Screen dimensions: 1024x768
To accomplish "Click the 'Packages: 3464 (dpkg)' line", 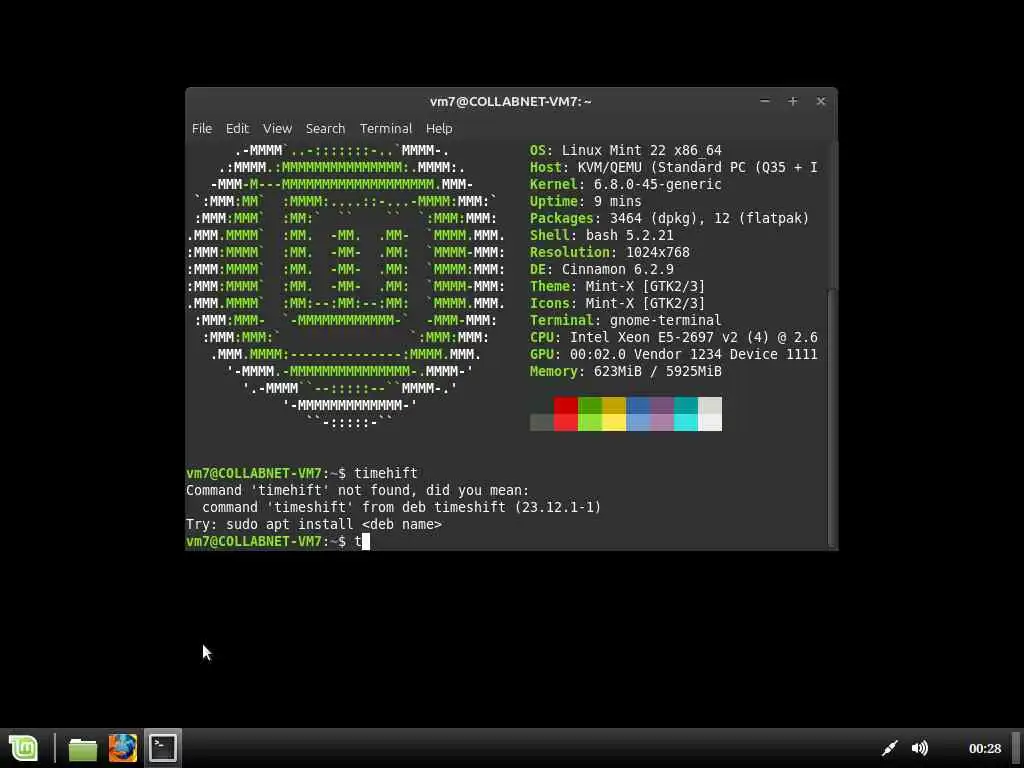I will coord(669,218).
